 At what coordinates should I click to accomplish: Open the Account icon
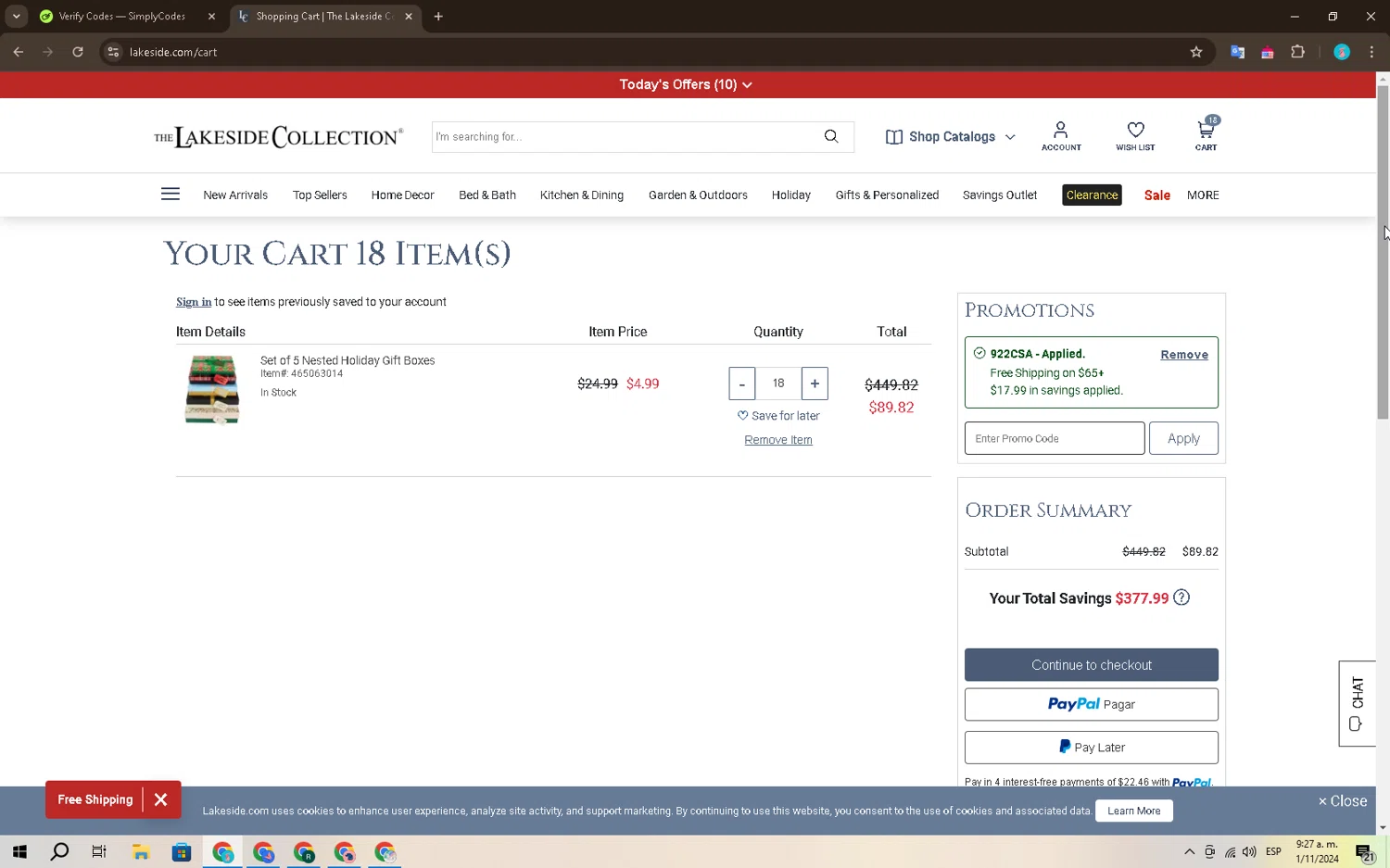pyautogui.click(x=1061, y=136)
